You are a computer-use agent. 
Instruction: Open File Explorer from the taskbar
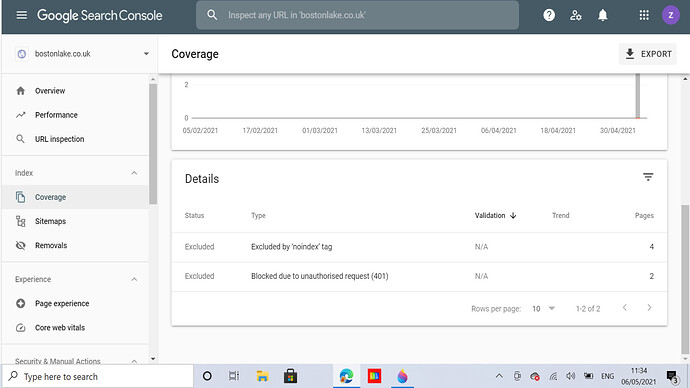point(262,376)
